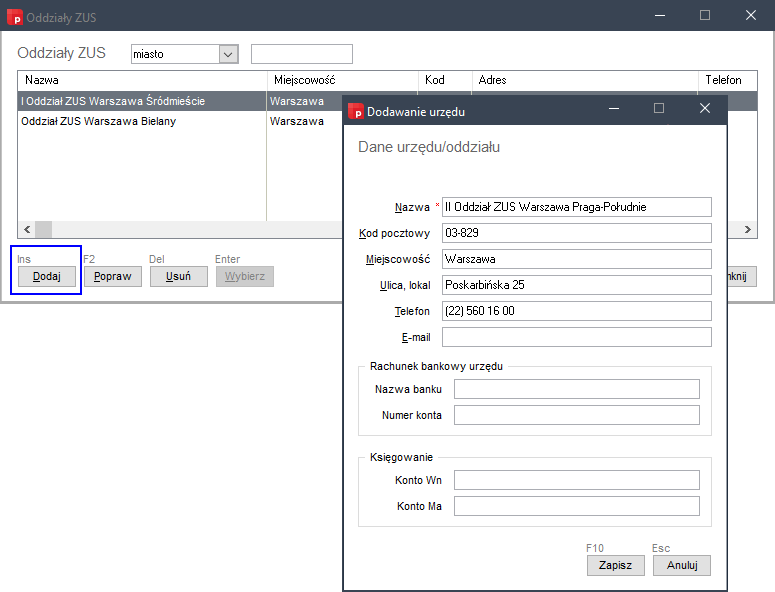Viewport: 775px width, 592px height.
Task: Click the app icon in Oddziały ZUS title bar
Action: pyautogui.click(x=15, y=17)
